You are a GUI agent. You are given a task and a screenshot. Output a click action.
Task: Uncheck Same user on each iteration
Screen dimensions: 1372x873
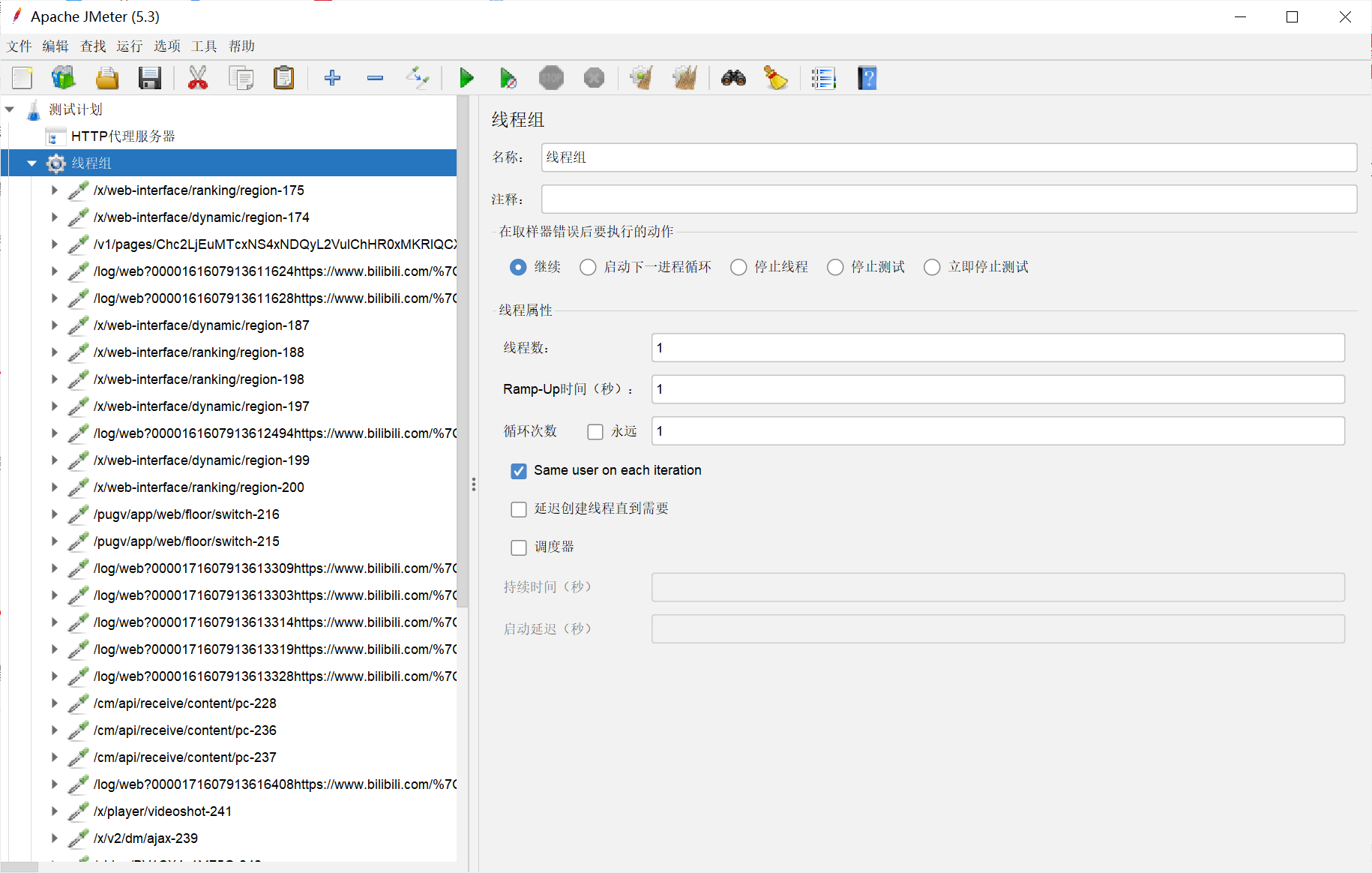tap(519, 471)
